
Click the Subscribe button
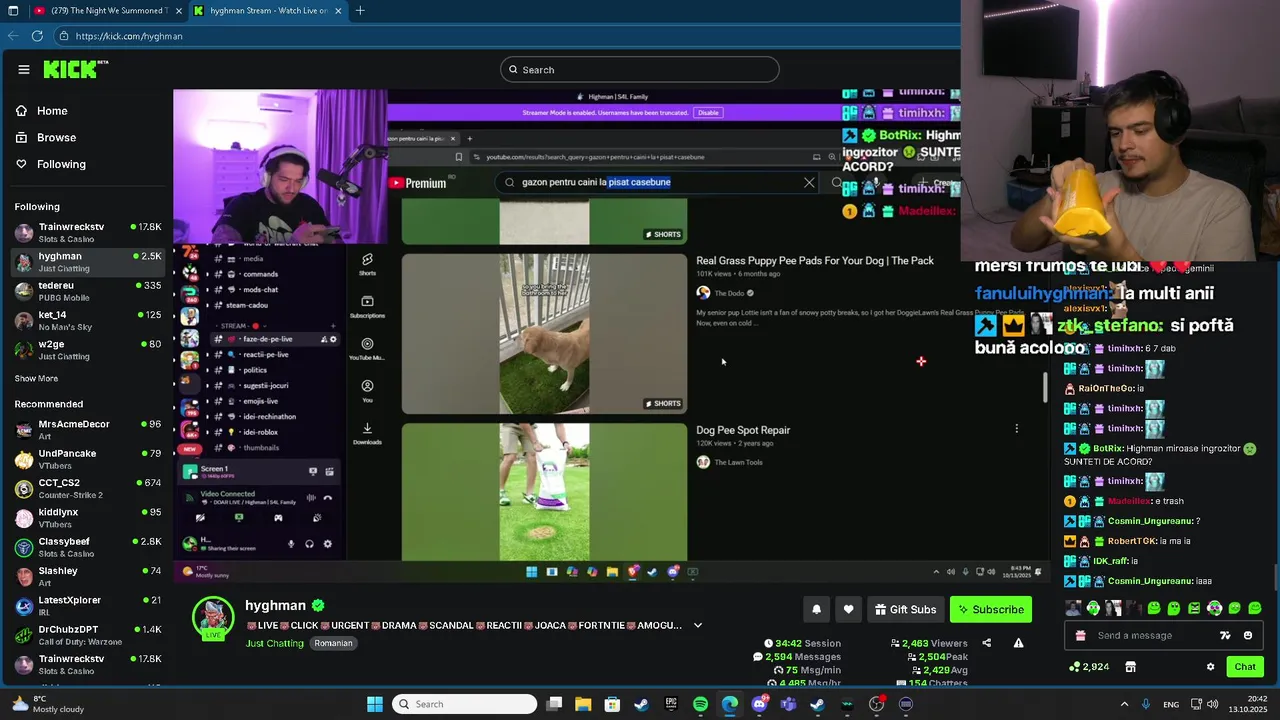click(990, 609)
